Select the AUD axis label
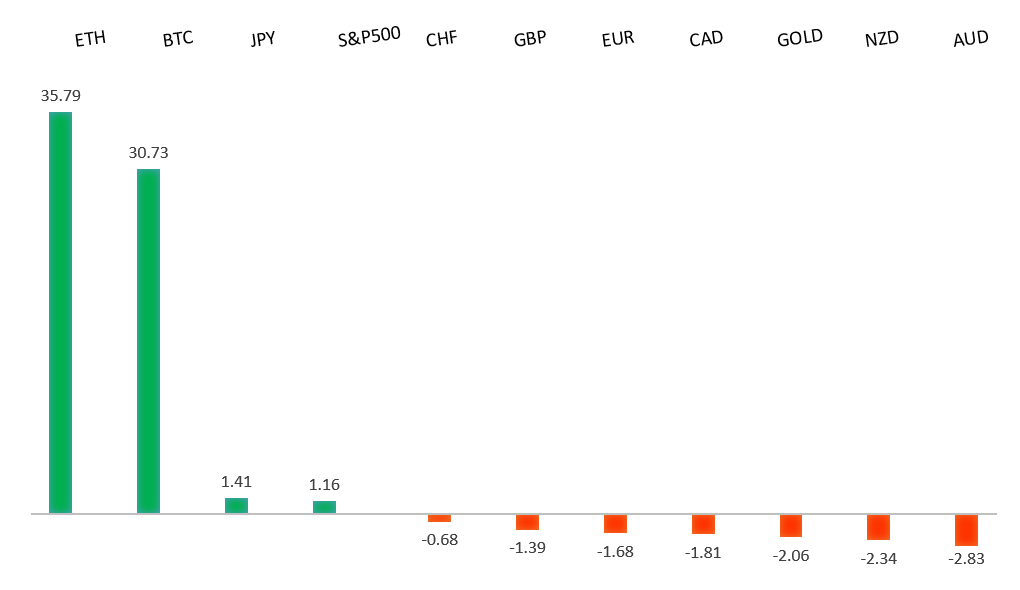1020x590 pixels. click(971, 40)
